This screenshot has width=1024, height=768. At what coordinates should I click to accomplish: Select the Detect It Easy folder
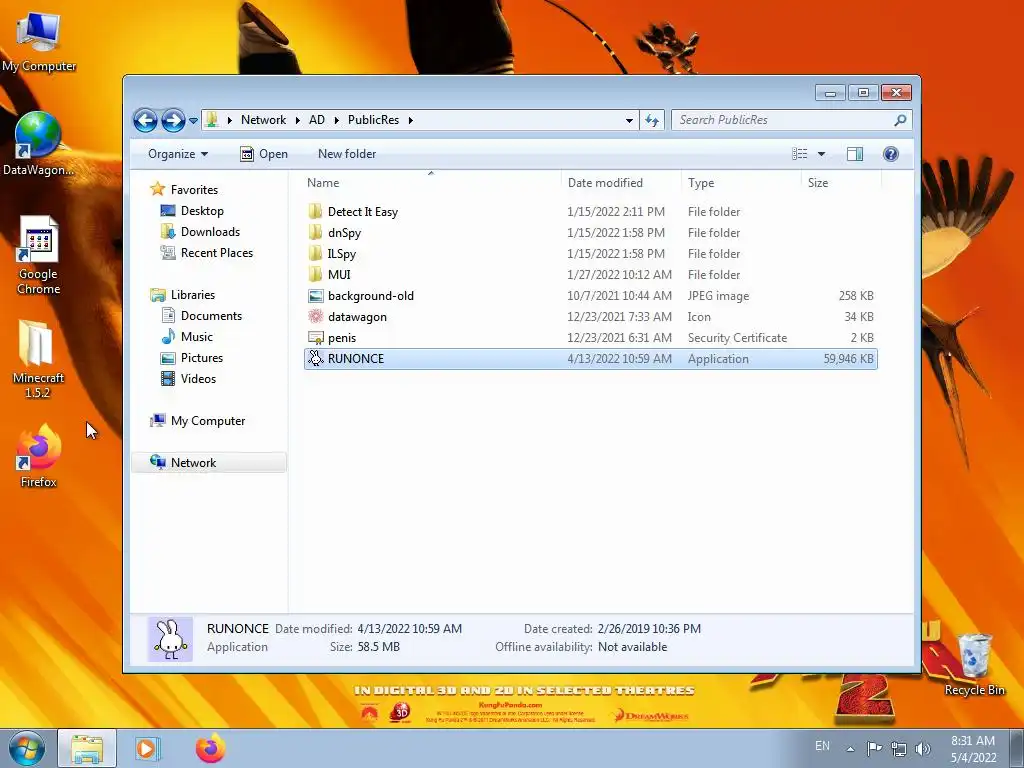point(590,212)
